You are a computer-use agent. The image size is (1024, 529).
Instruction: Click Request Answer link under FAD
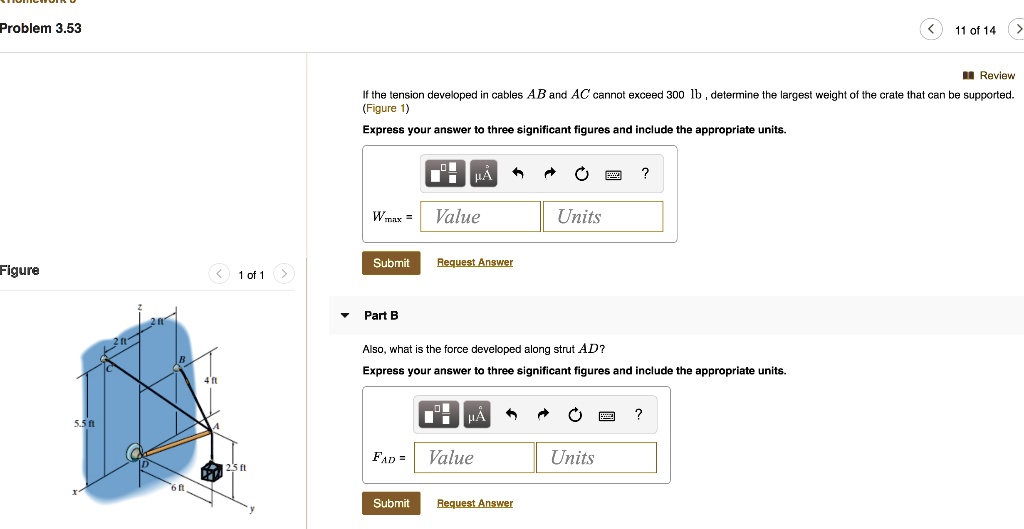tap(474, 503)
